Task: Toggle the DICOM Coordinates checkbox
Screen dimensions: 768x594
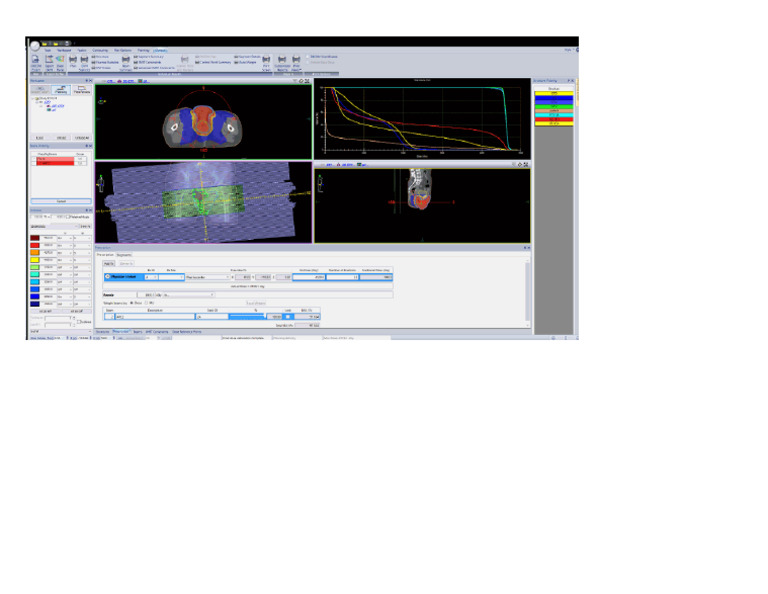Action: [308, 57]
